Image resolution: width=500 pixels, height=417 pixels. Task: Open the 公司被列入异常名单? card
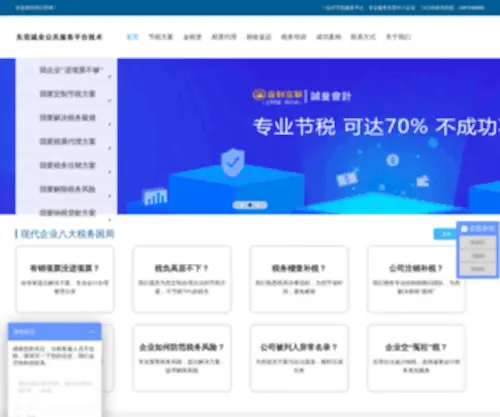click(x=299, y=358)
